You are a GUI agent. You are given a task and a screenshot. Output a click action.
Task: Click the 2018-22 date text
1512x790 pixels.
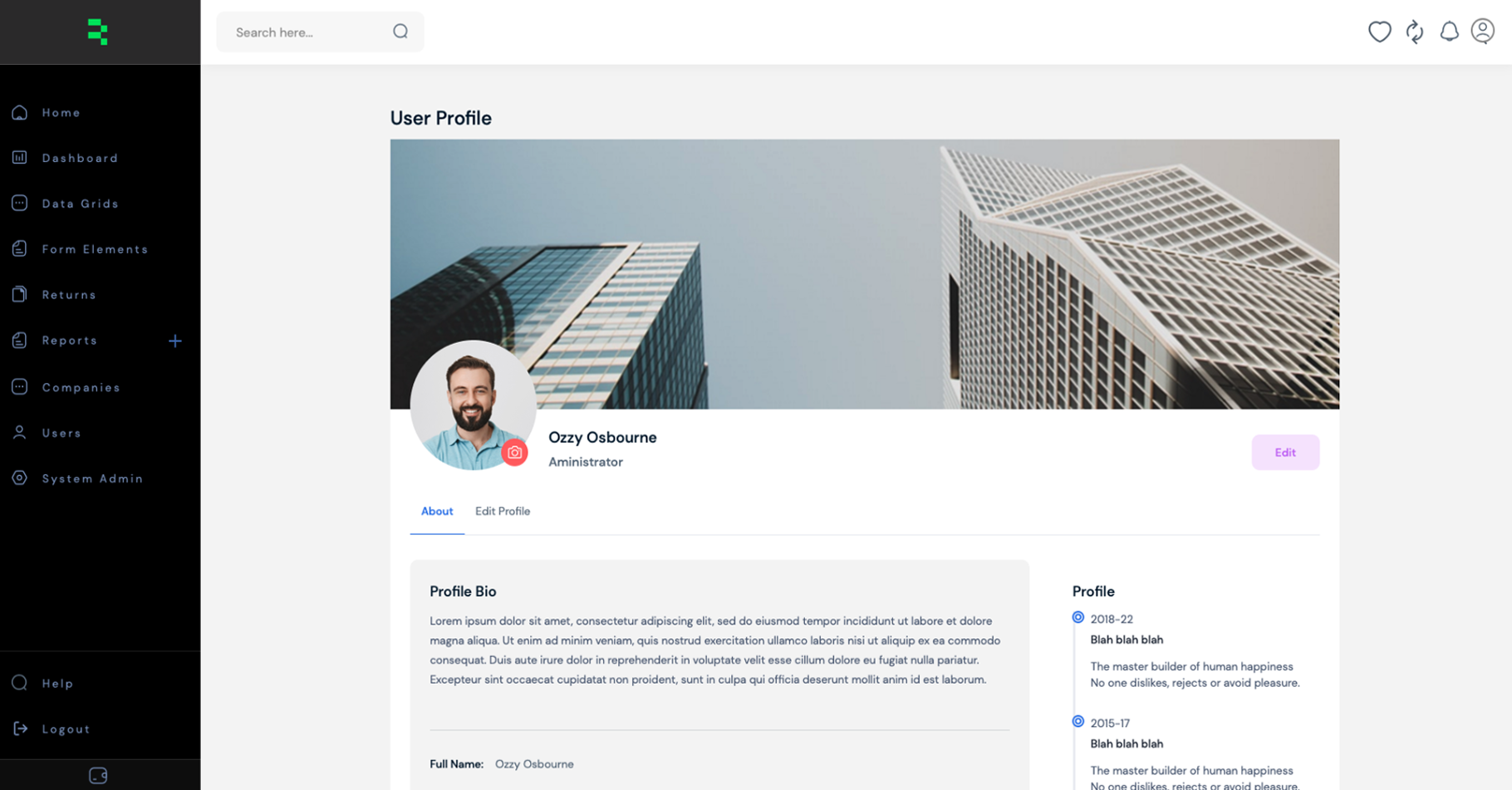click(1112, 619)
